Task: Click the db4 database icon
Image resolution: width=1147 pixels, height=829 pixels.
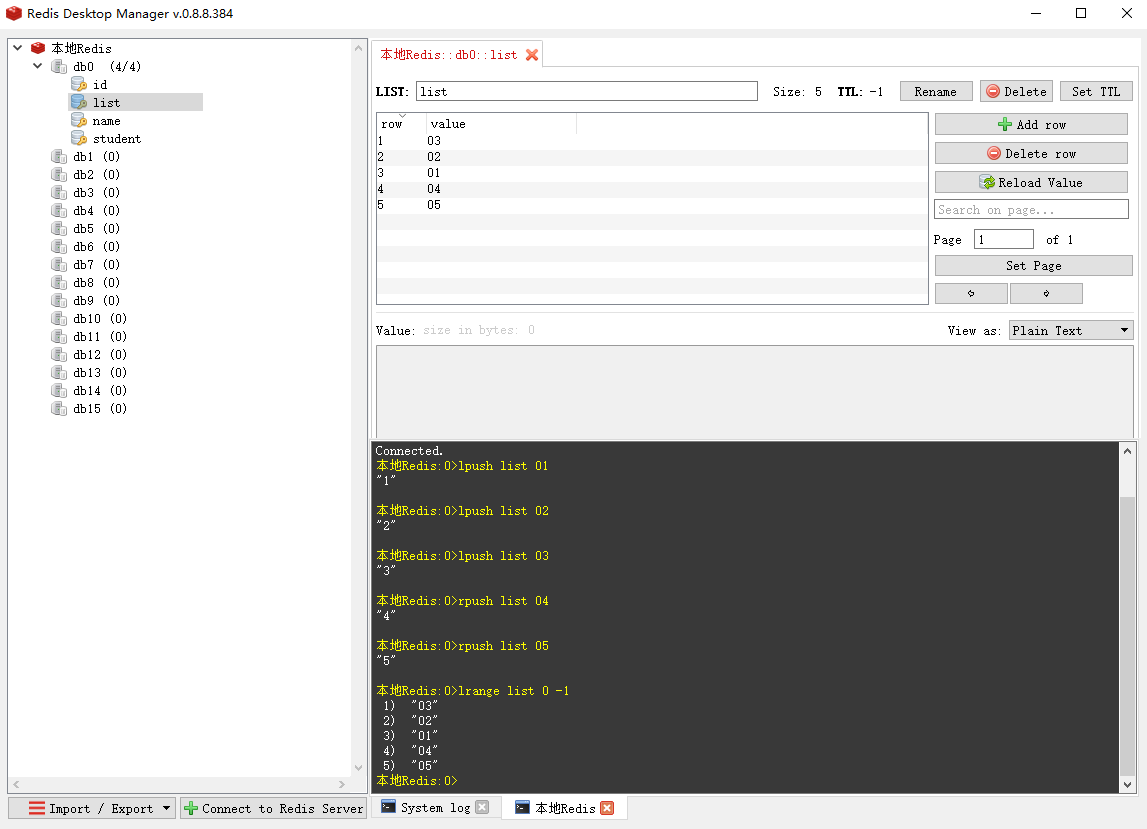Action: click(x=59, y=211)
